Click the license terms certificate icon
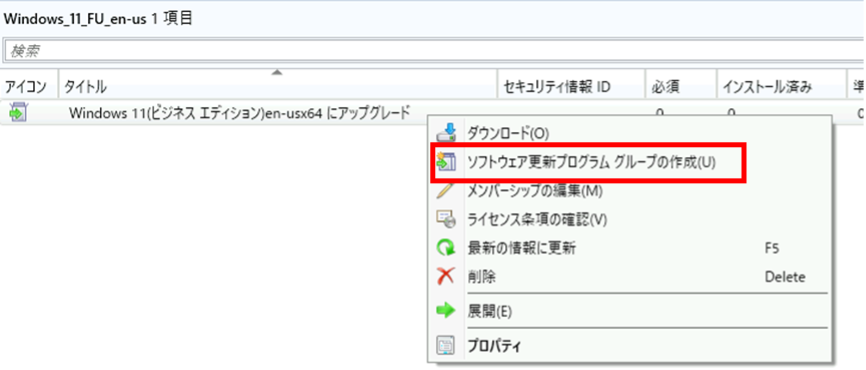Screen dimensions: 866x370 pyautogui.click(x=446, y=220)
